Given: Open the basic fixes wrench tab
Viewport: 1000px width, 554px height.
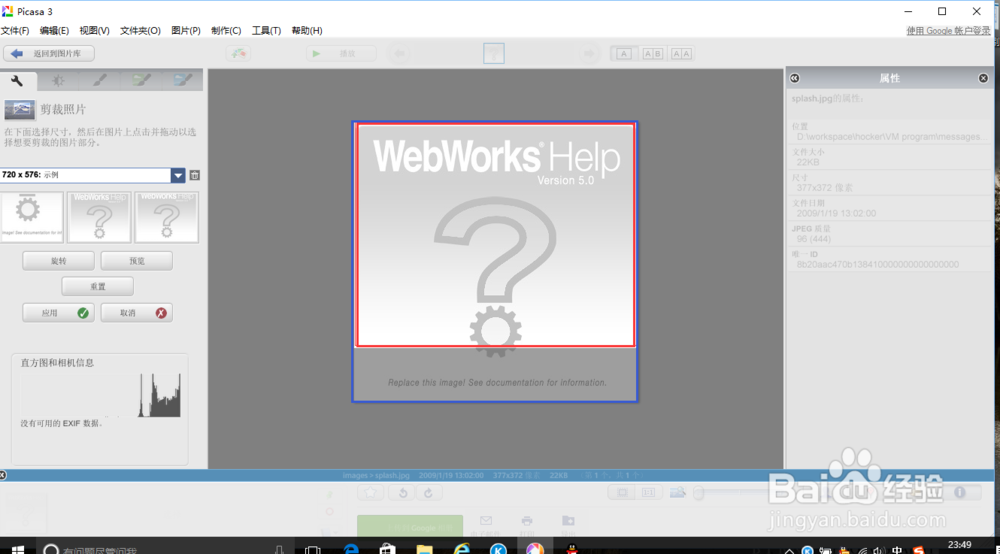Looking at the screenshot, I should click(x=17, y=80).
